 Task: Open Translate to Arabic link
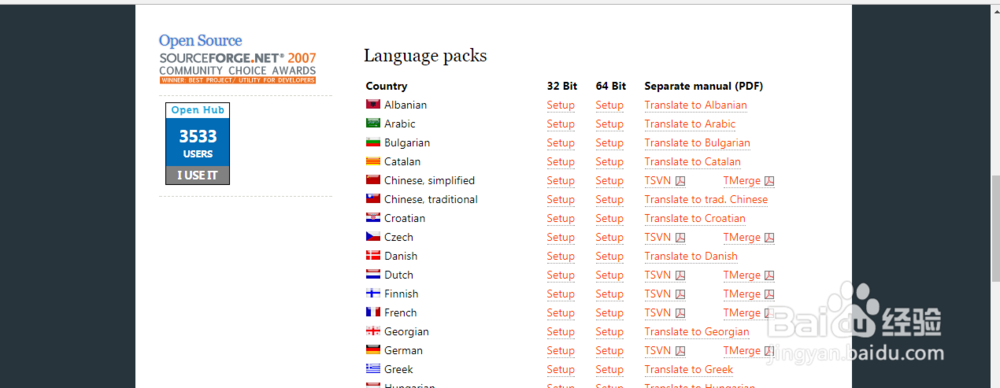click(x=689, y=124)
